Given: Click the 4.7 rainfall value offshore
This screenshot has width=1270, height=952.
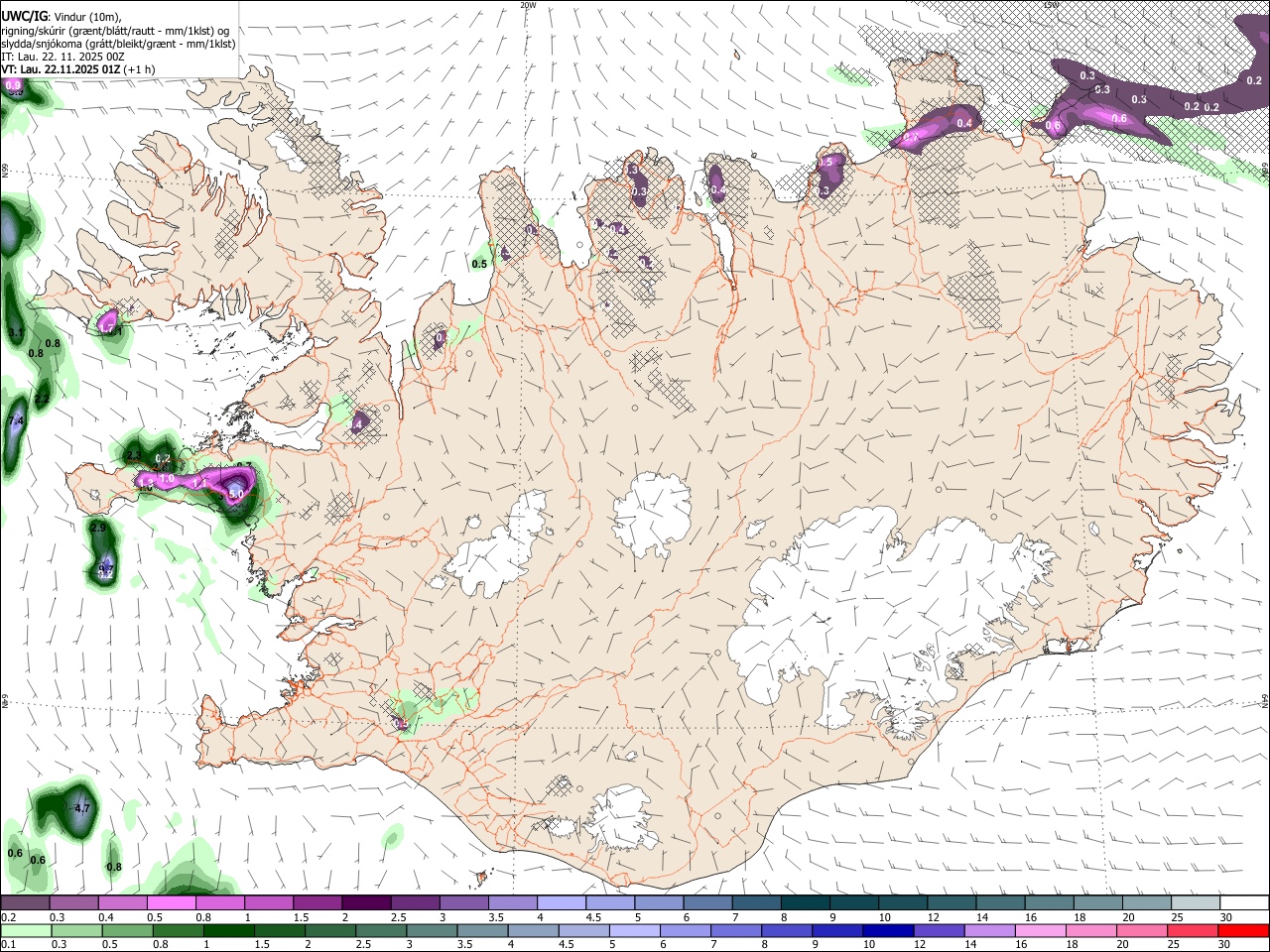Looking at the screenshot, I should click(x=82, y=809).
